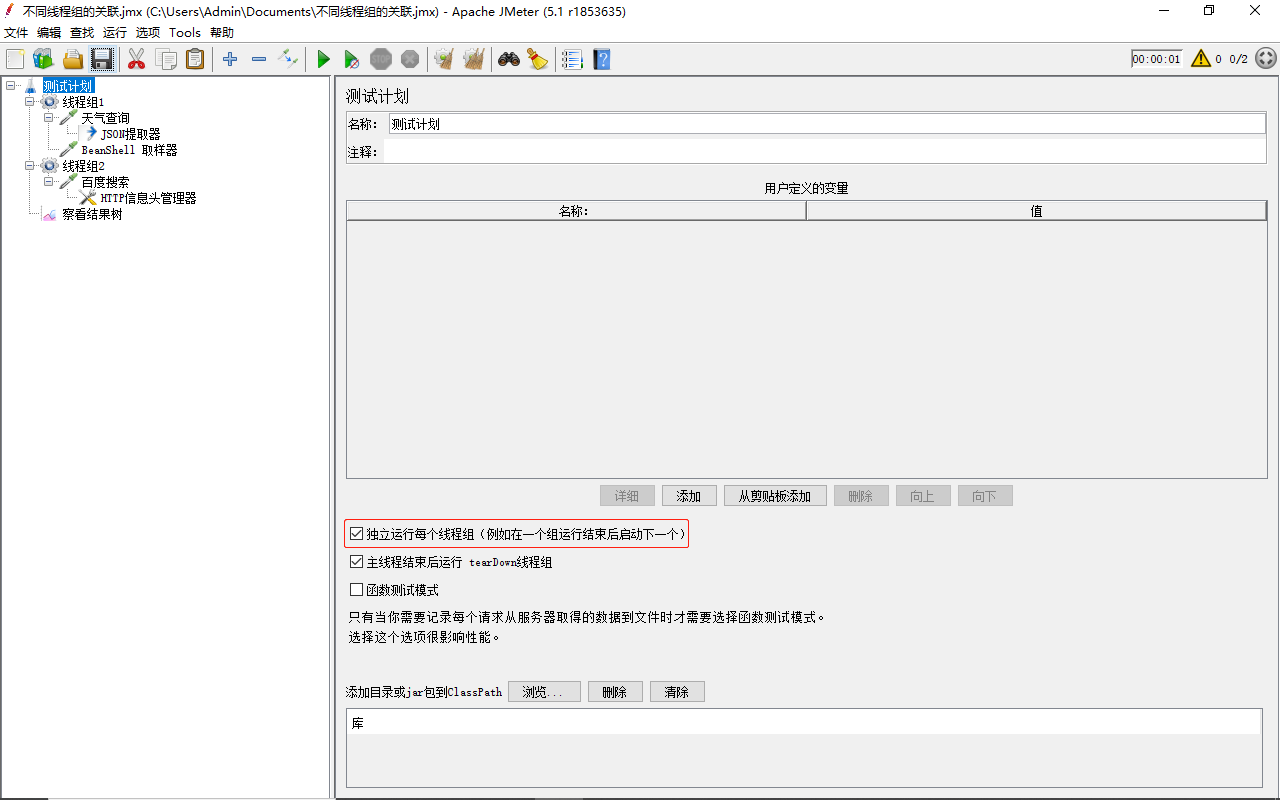Click the grey STOP icon
1280x800 pixels.
pos(381,59)
